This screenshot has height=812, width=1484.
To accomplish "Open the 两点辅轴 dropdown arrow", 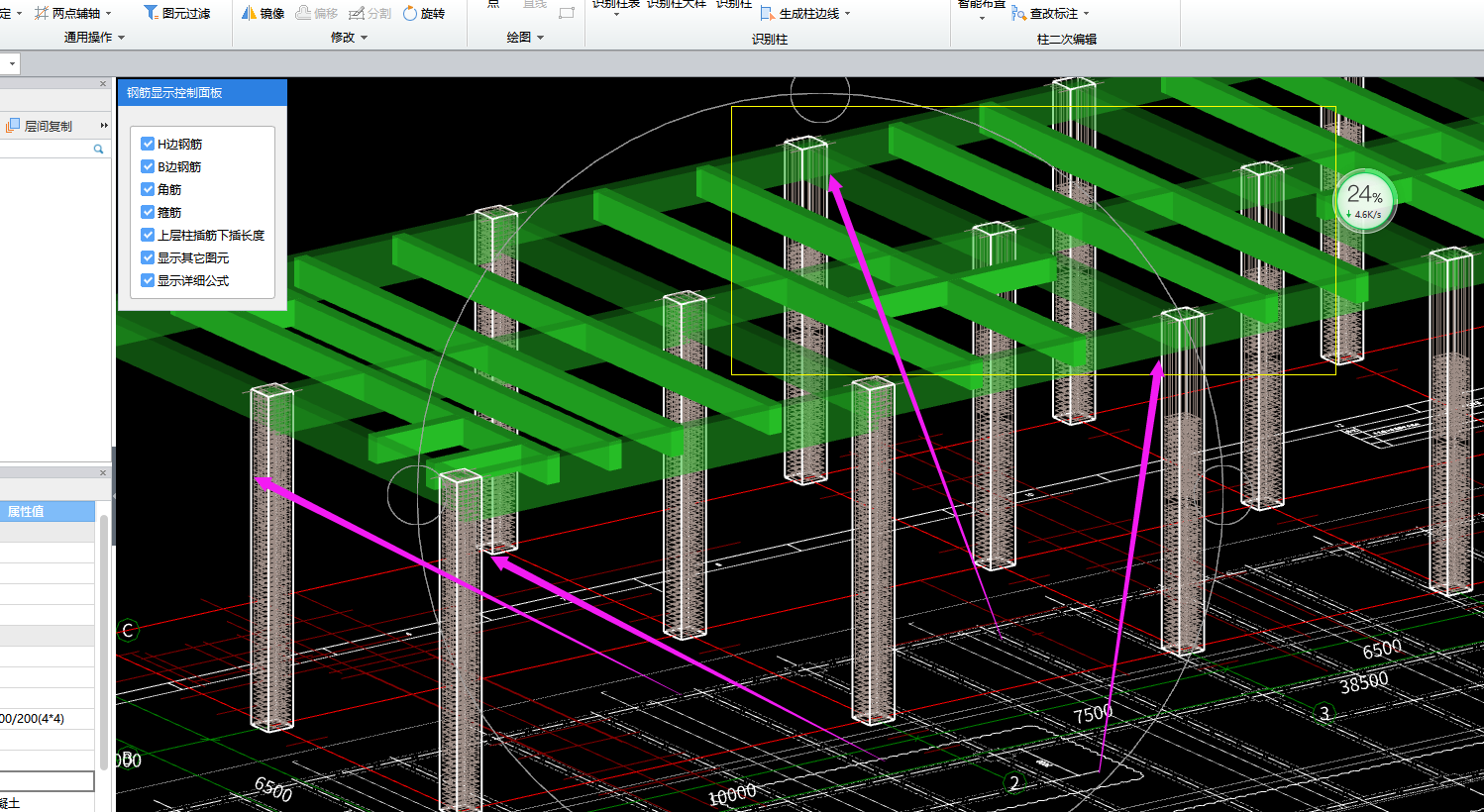I will 109,14.
